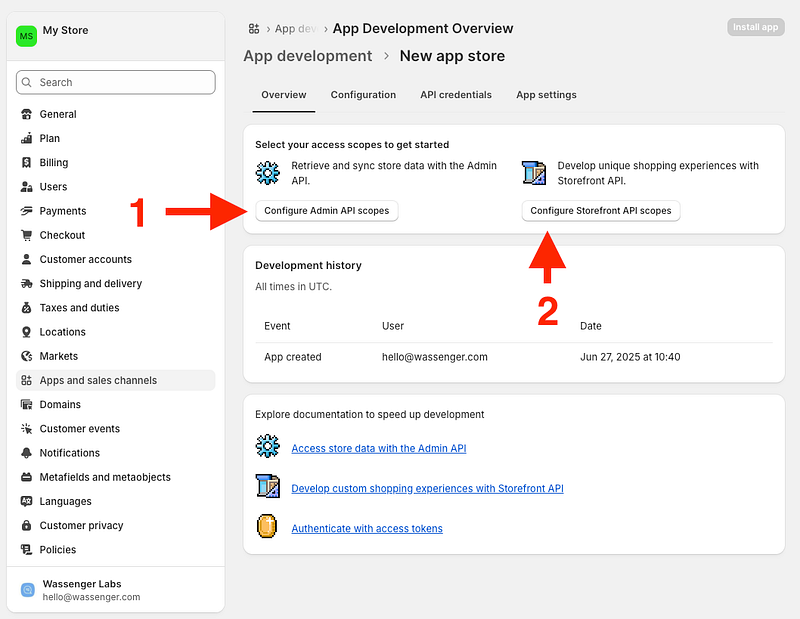The height and width of the screenshot is (619, 800).
Task: Select the Notifications bell icon
Action: tap(27, 453)
